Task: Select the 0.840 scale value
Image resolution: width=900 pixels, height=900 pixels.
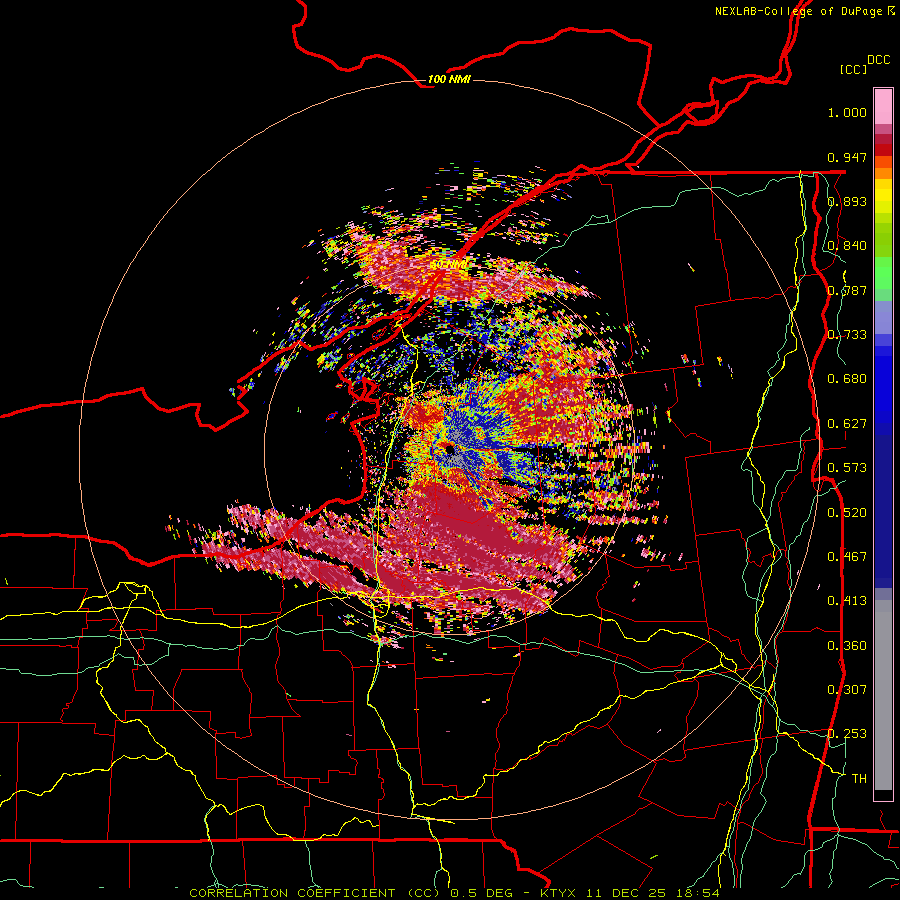Action: point(847,246)
